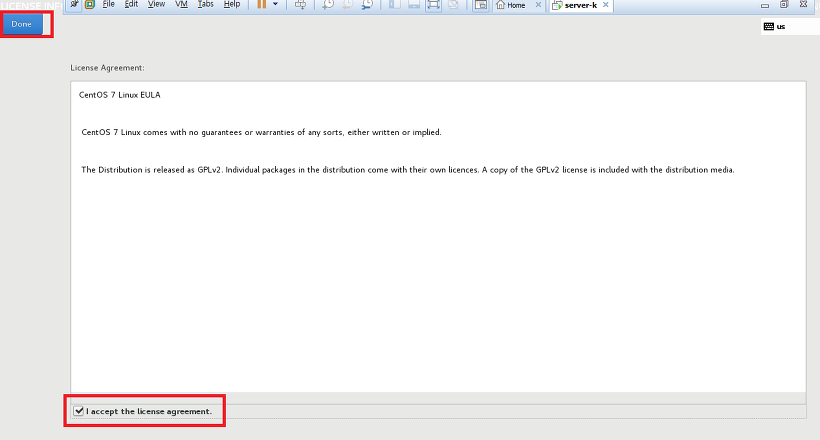
Task: Open the Help menu
Action: tap(232, 4)
